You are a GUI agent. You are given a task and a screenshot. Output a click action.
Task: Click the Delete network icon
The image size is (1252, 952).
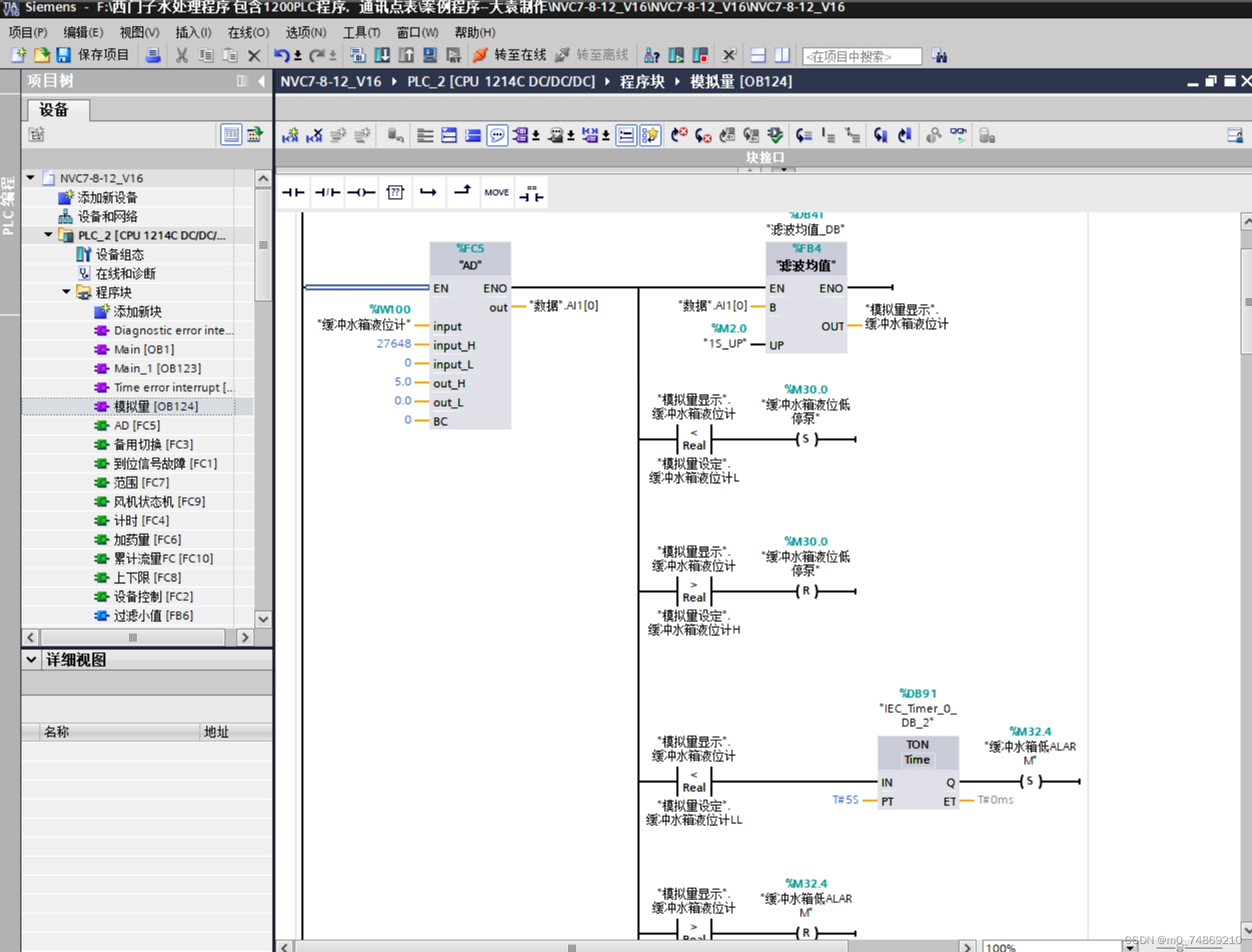pyautogui.click(x=314, y=135)
